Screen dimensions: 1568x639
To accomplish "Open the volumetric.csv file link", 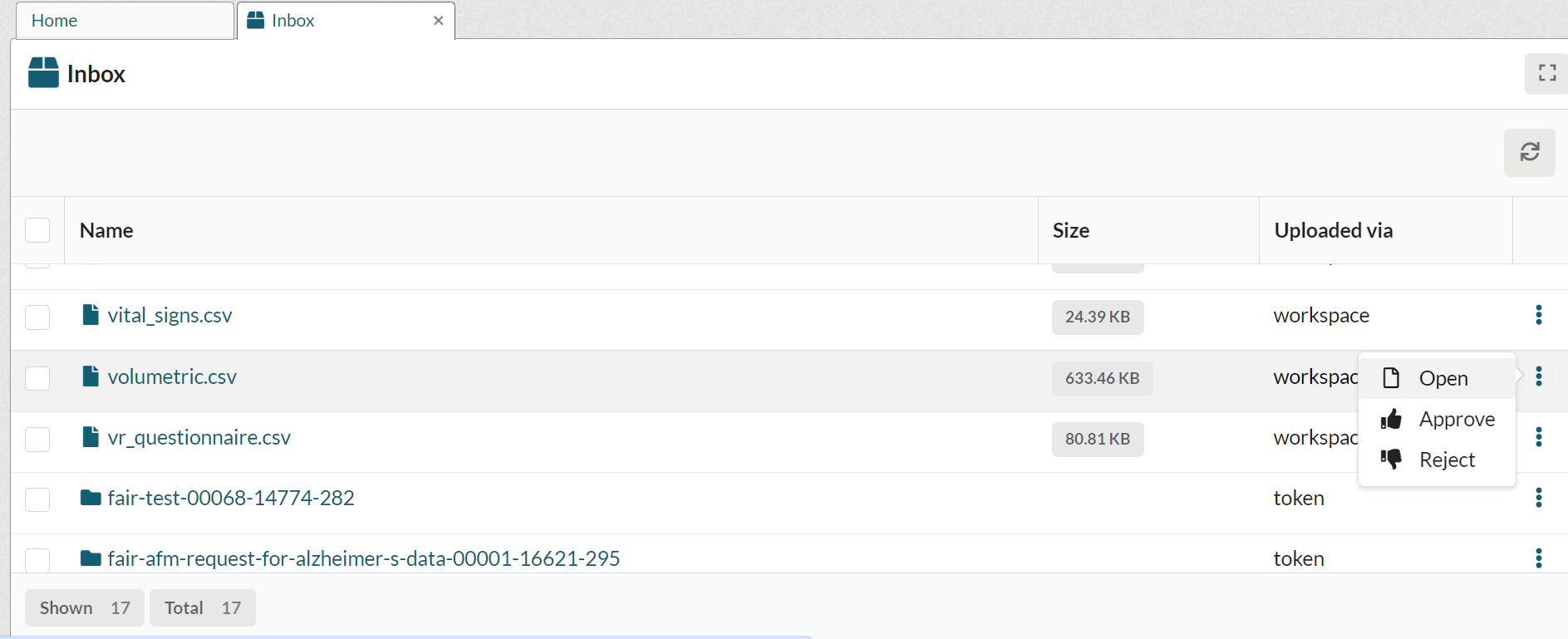I will click(x=172, y=376).
